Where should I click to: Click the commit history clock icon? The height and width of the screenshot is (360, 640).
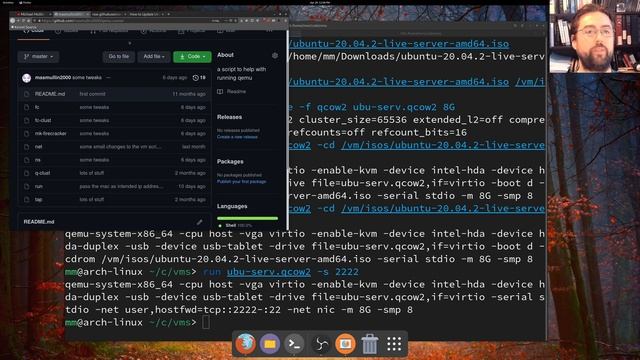196,78
